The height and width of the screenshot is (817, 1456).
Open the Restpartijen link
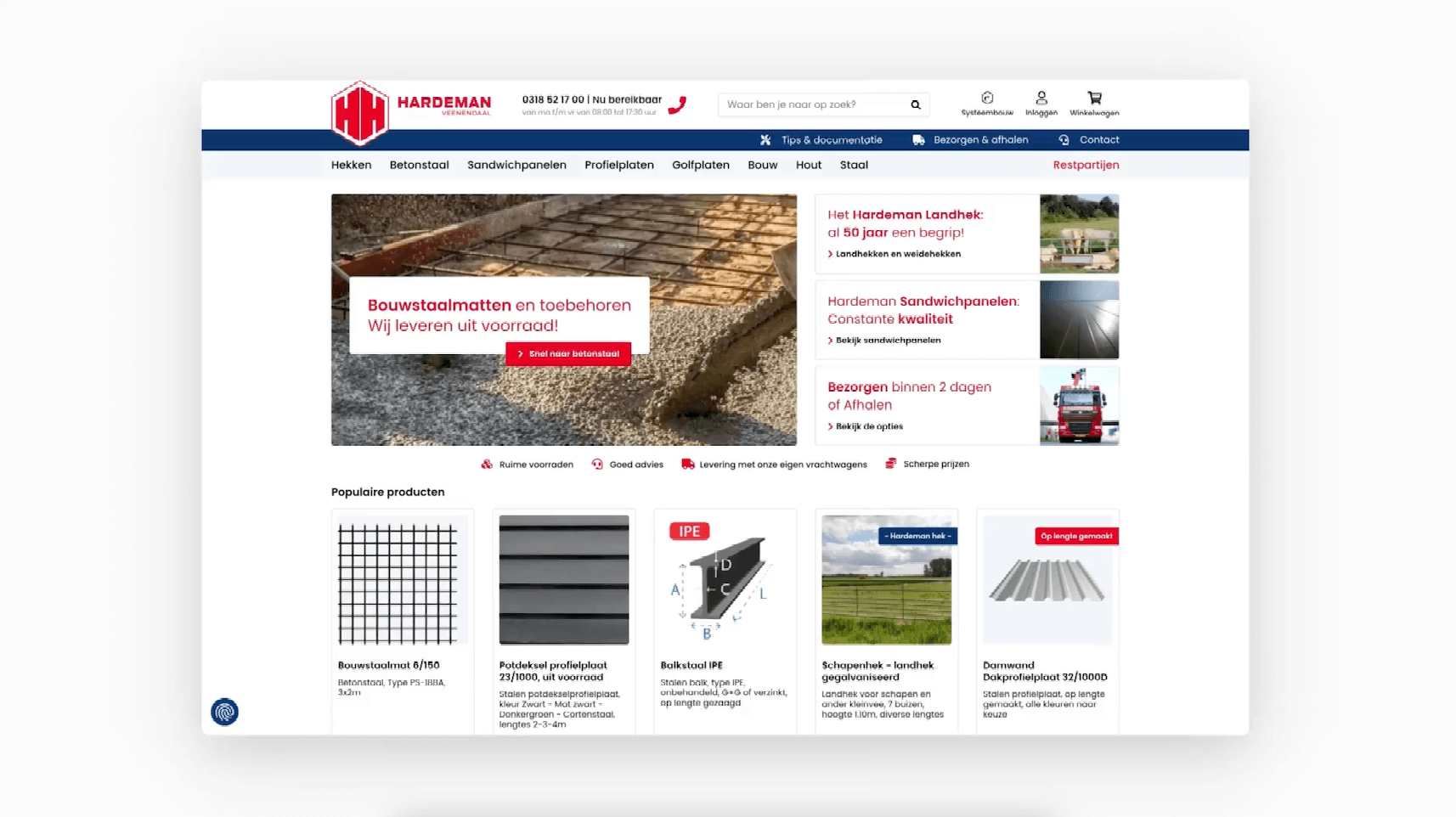point(1086,165)
